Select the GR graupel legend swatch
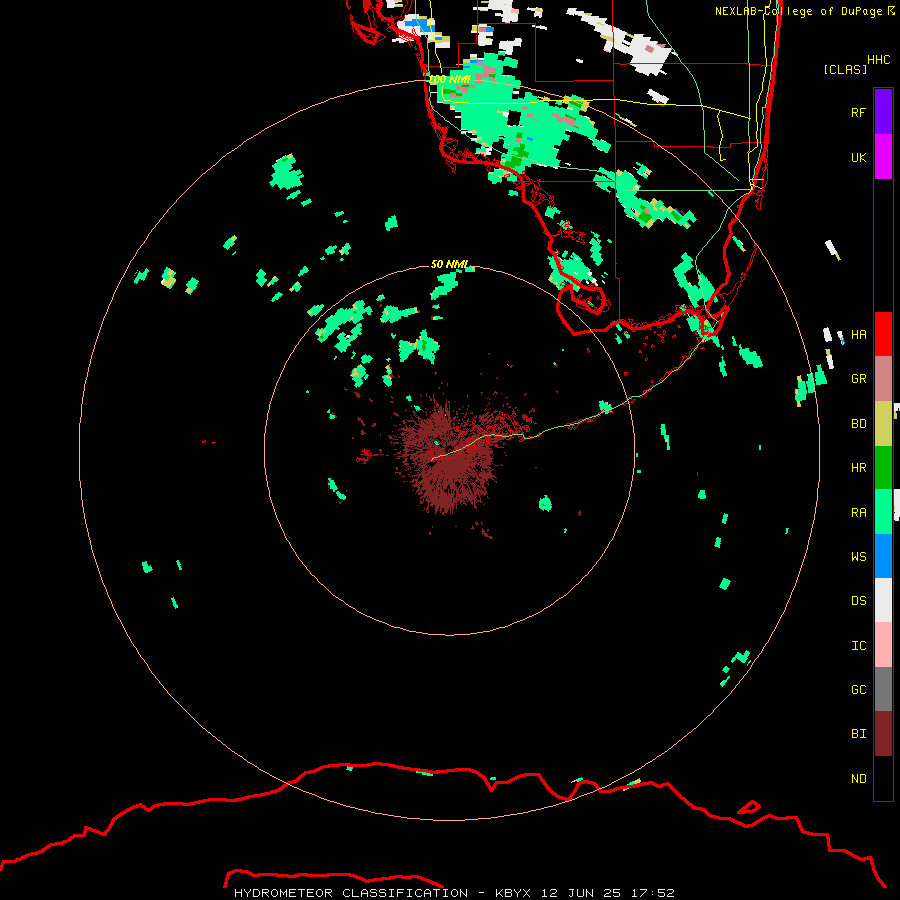900x900 pixels. tap(883, 379)
